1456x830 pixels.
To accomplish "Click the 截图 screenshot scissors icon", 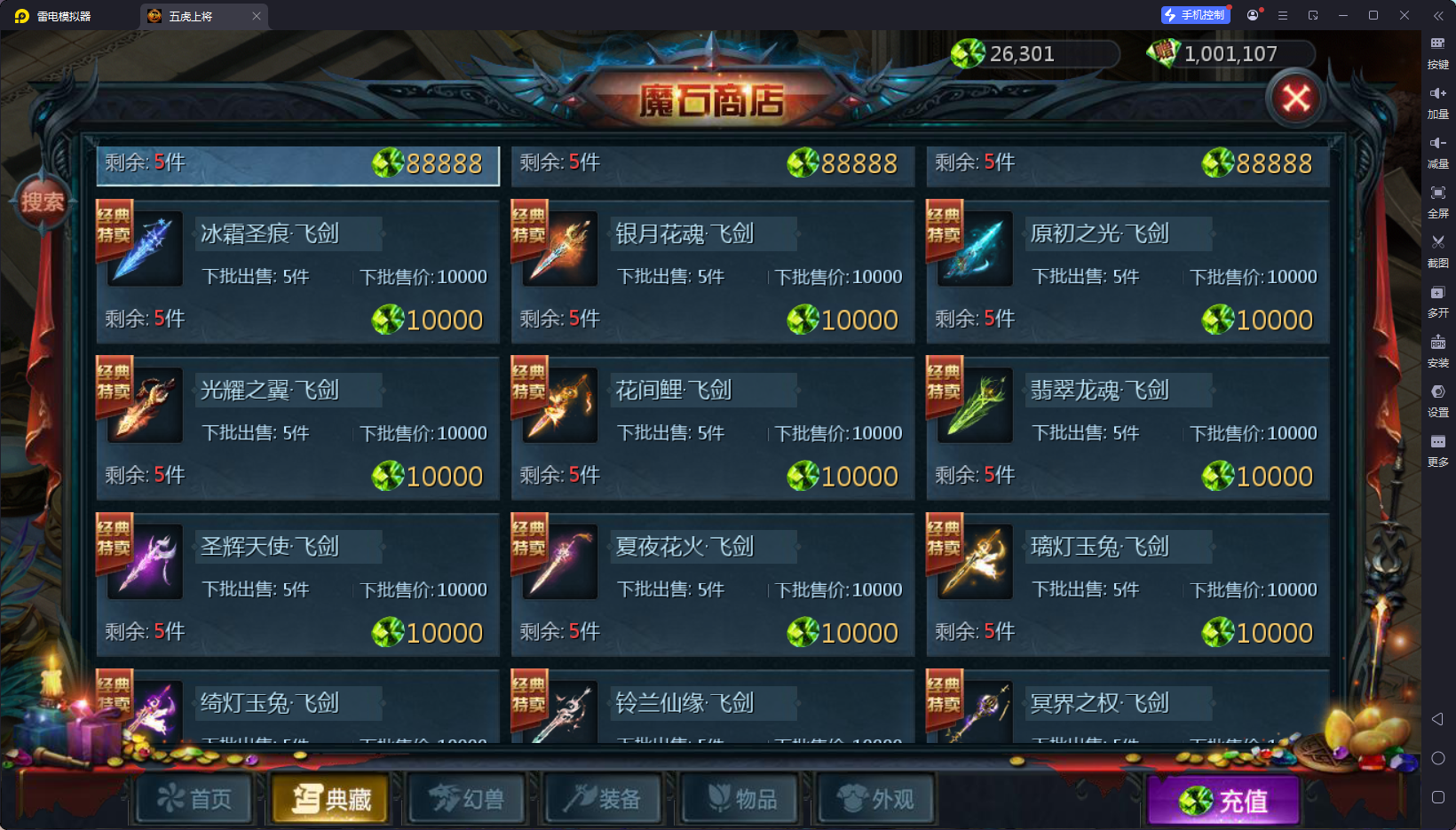I will (x=1438, y=242).
